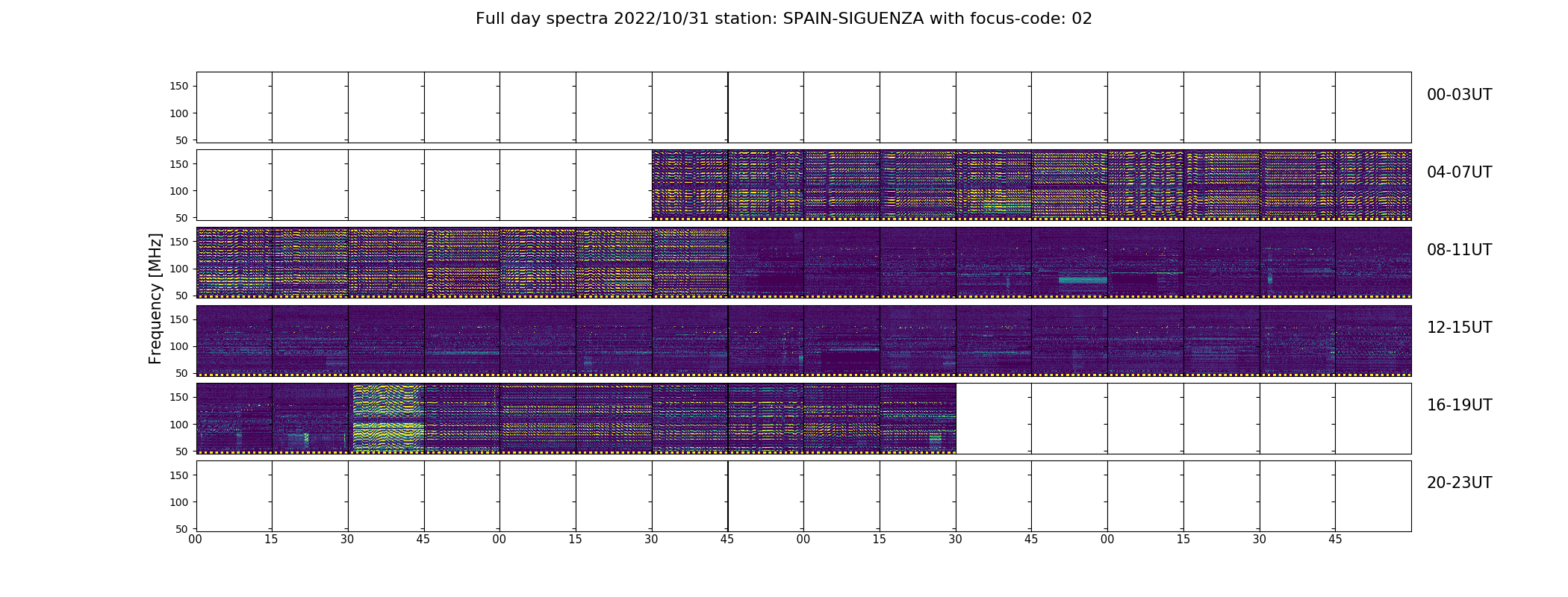Click the first panel of the 12-15UT row

pyautogui.click(x=234, y=340)
